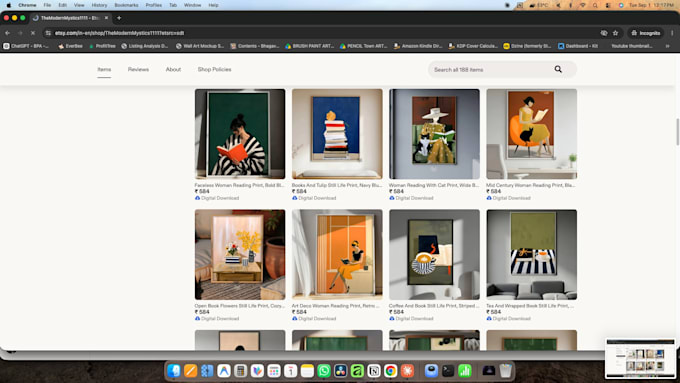Open Spotlight search in menu bar

tap(595, 5)
